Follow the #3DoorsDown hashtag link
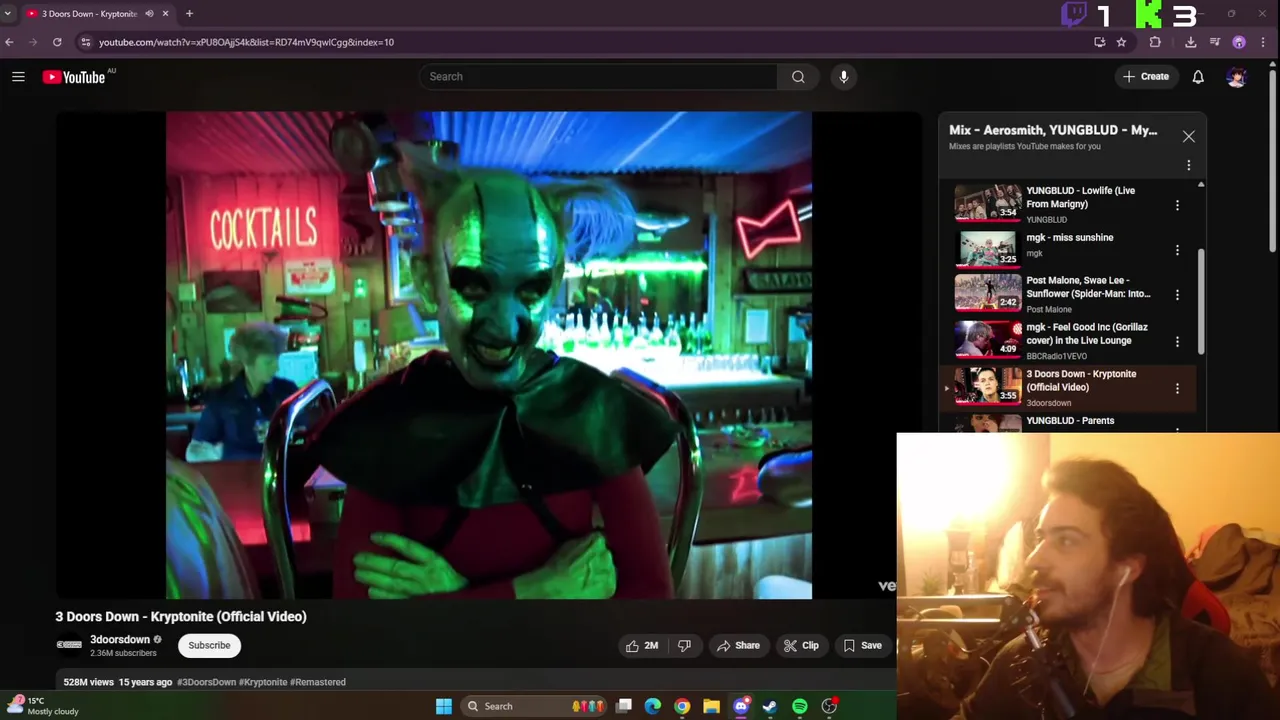 [x=206, y=682]
